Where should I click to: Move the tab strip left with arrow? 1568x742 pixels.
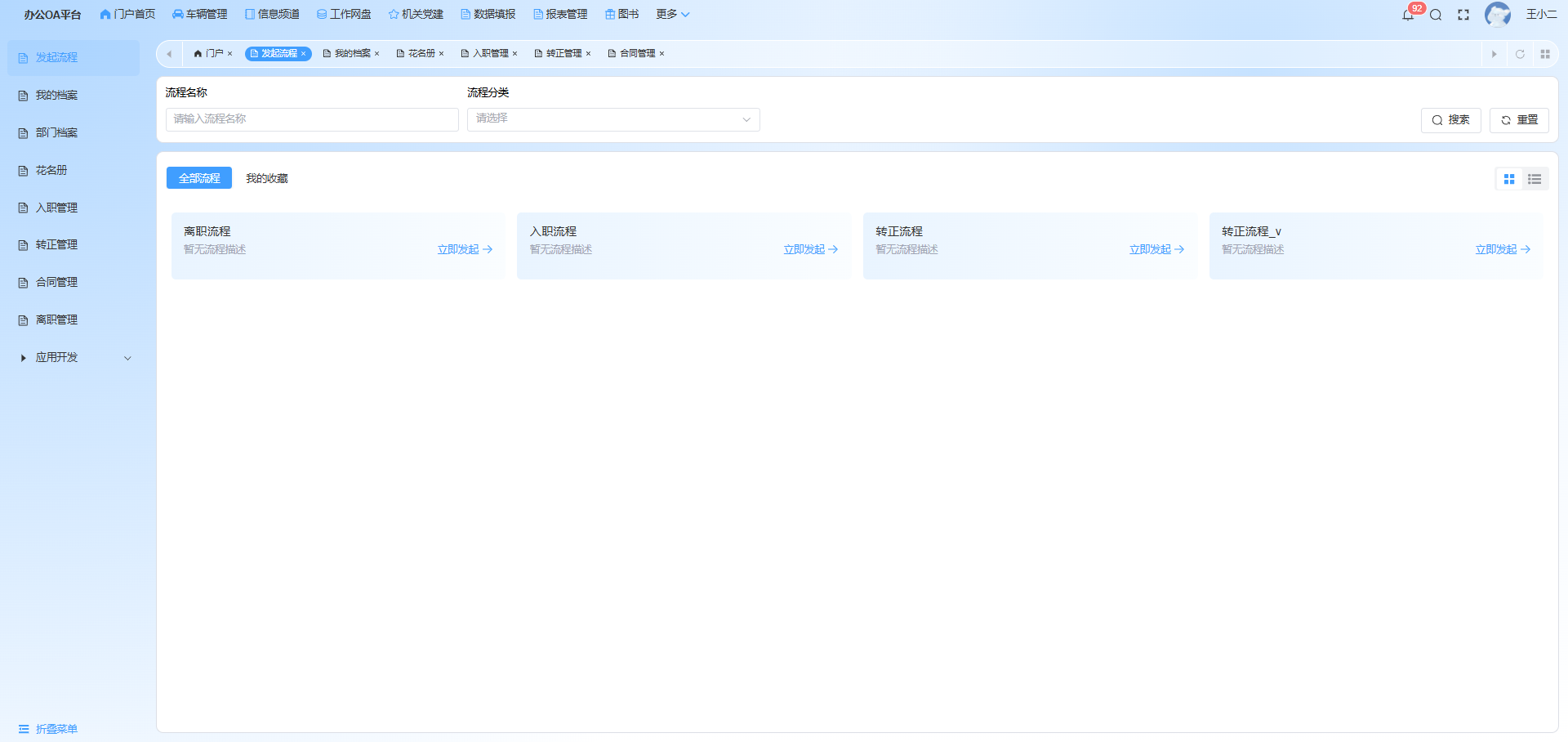pyautogui.click(x=169, y=54)
